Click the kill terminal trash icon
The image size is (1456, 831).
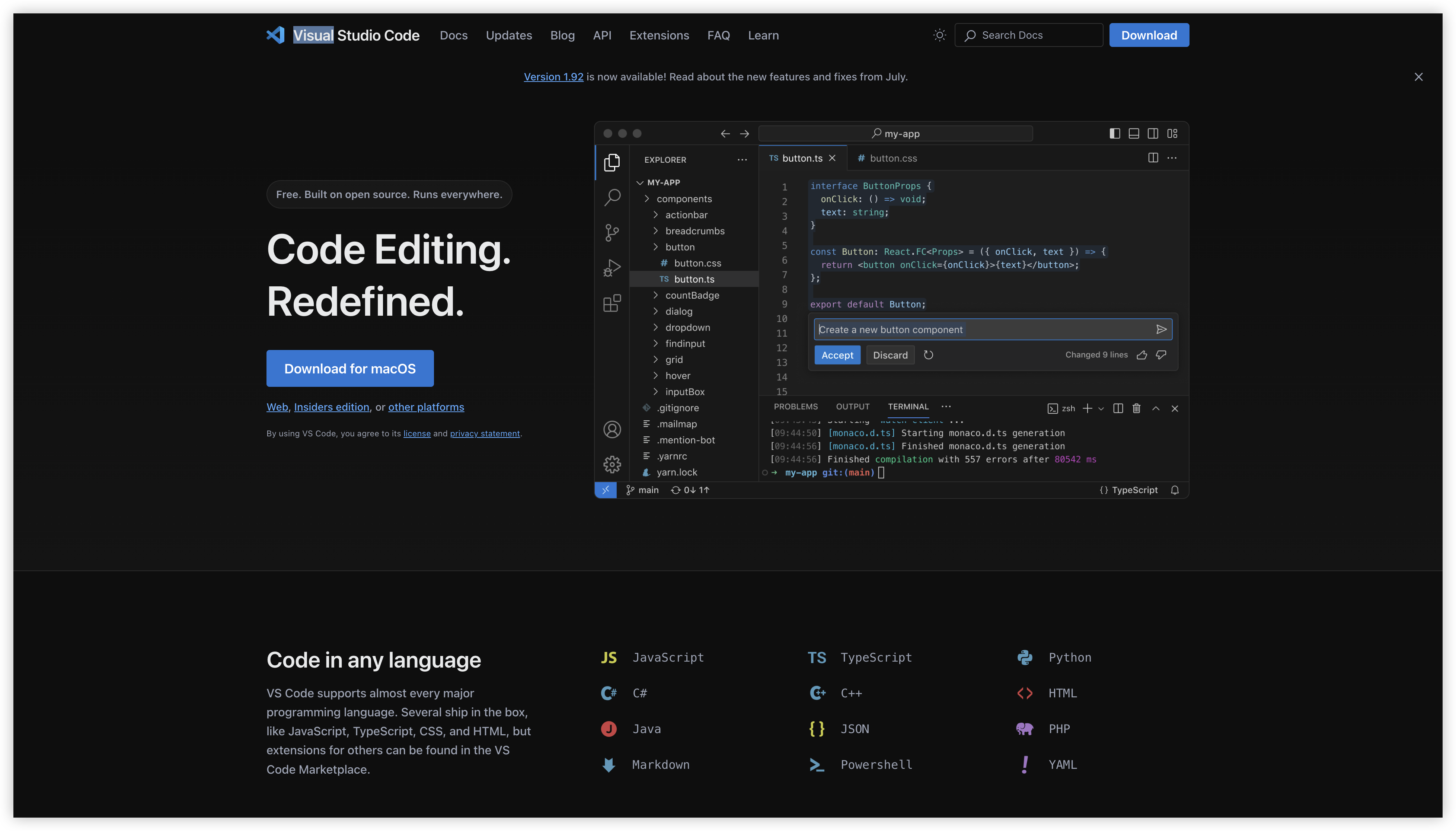click(1137, 408)
